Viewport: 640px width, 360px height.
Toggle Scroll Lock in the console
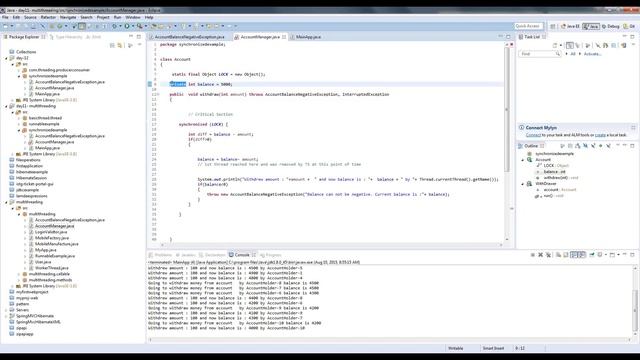(566, 255)
